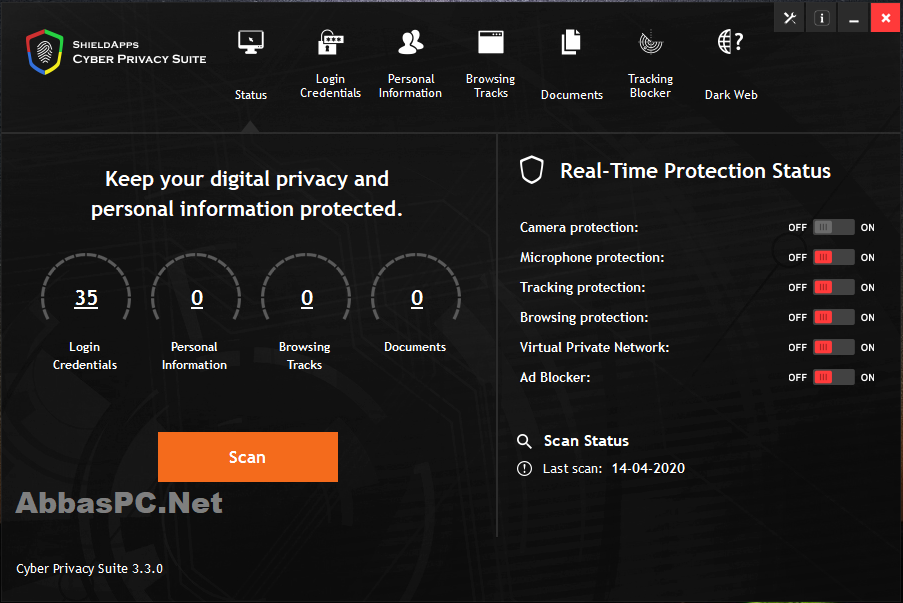Open the Dark Web globe icon
This screenshot has height=603, width=903.
click(730, 42)
